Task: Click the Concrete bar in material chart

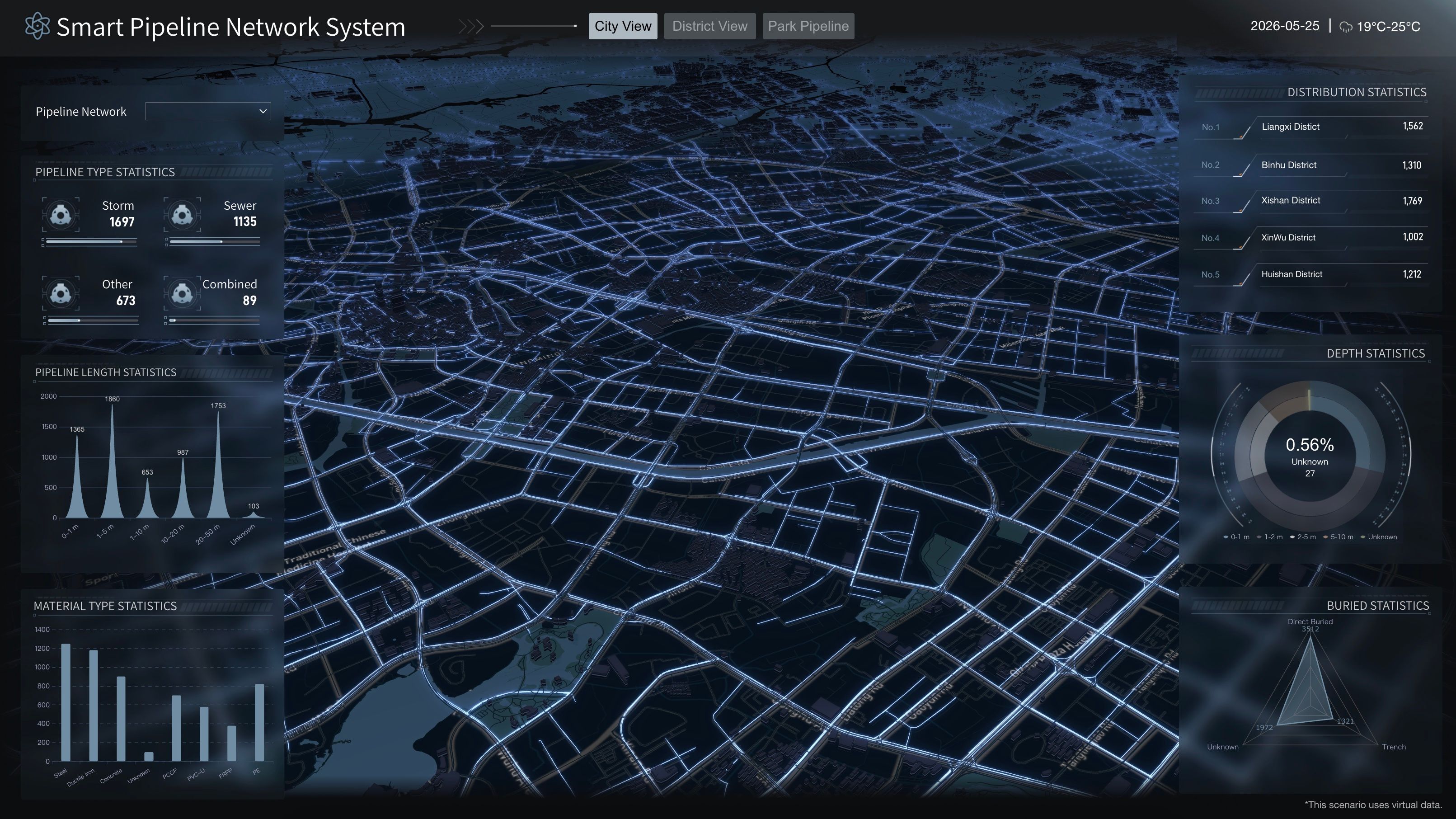Action: click(x=121, y=719)
